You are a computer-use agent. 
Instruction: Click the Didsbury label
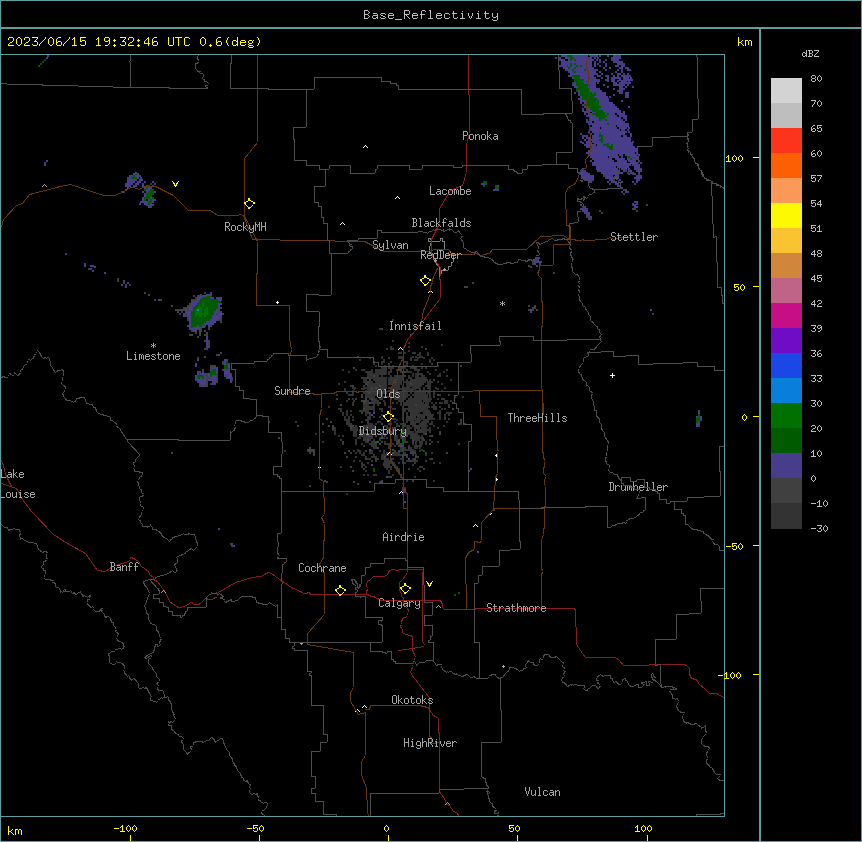[383, 431]
